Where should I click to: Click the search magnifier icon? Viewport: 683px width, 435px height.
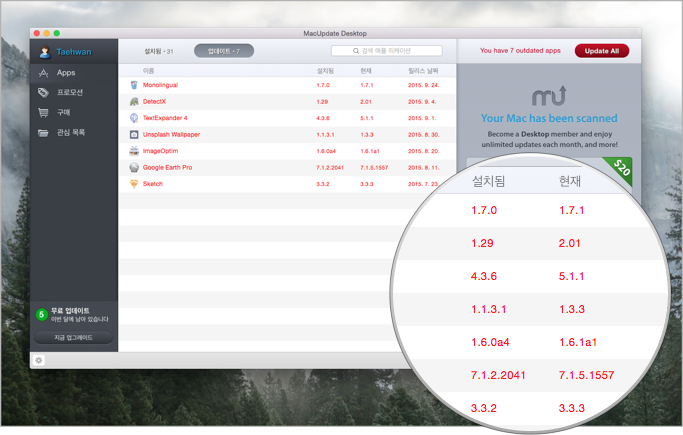356,51
